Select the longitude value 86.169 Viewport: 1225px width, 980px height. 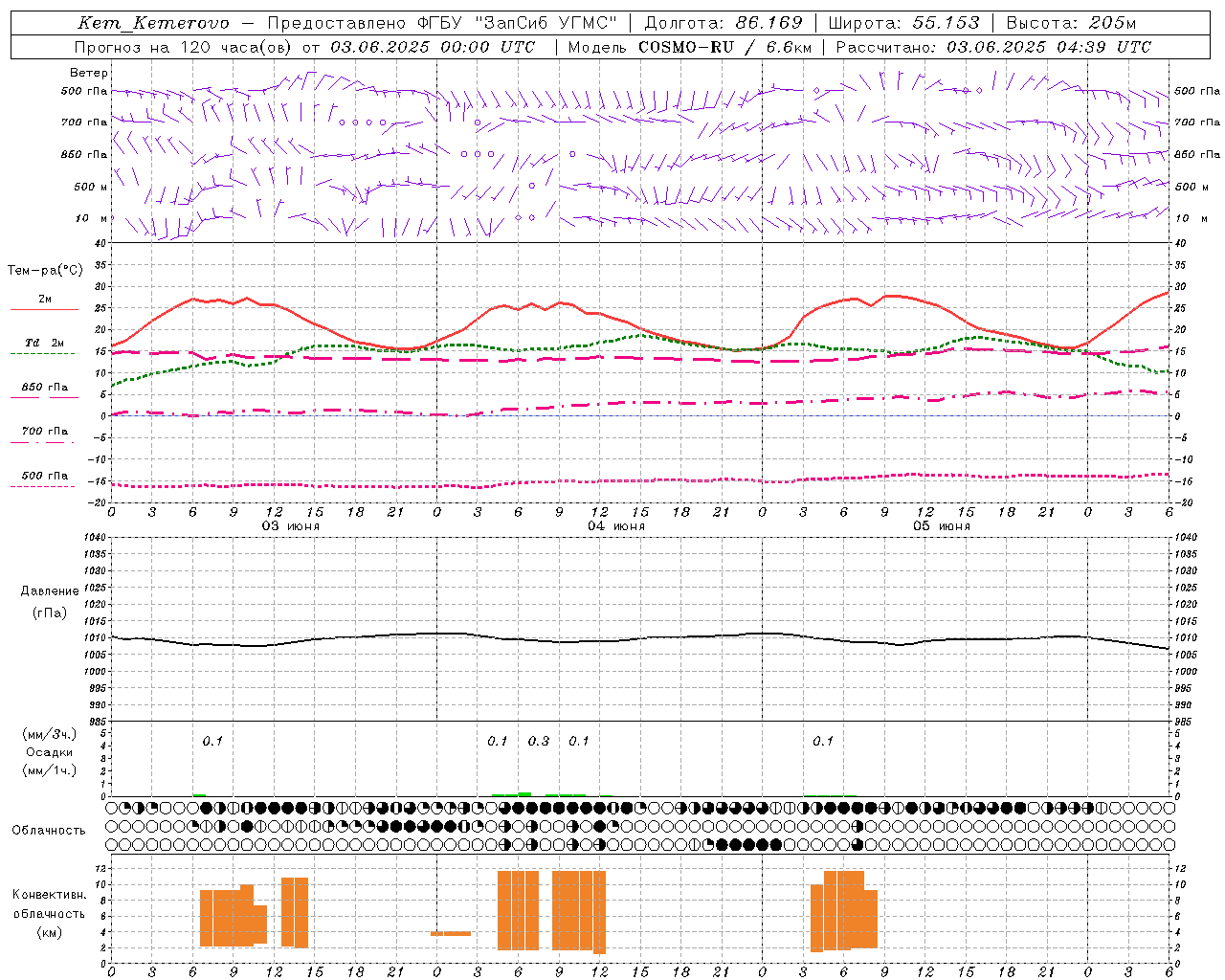pyautogui.click(x=768, y=23)
